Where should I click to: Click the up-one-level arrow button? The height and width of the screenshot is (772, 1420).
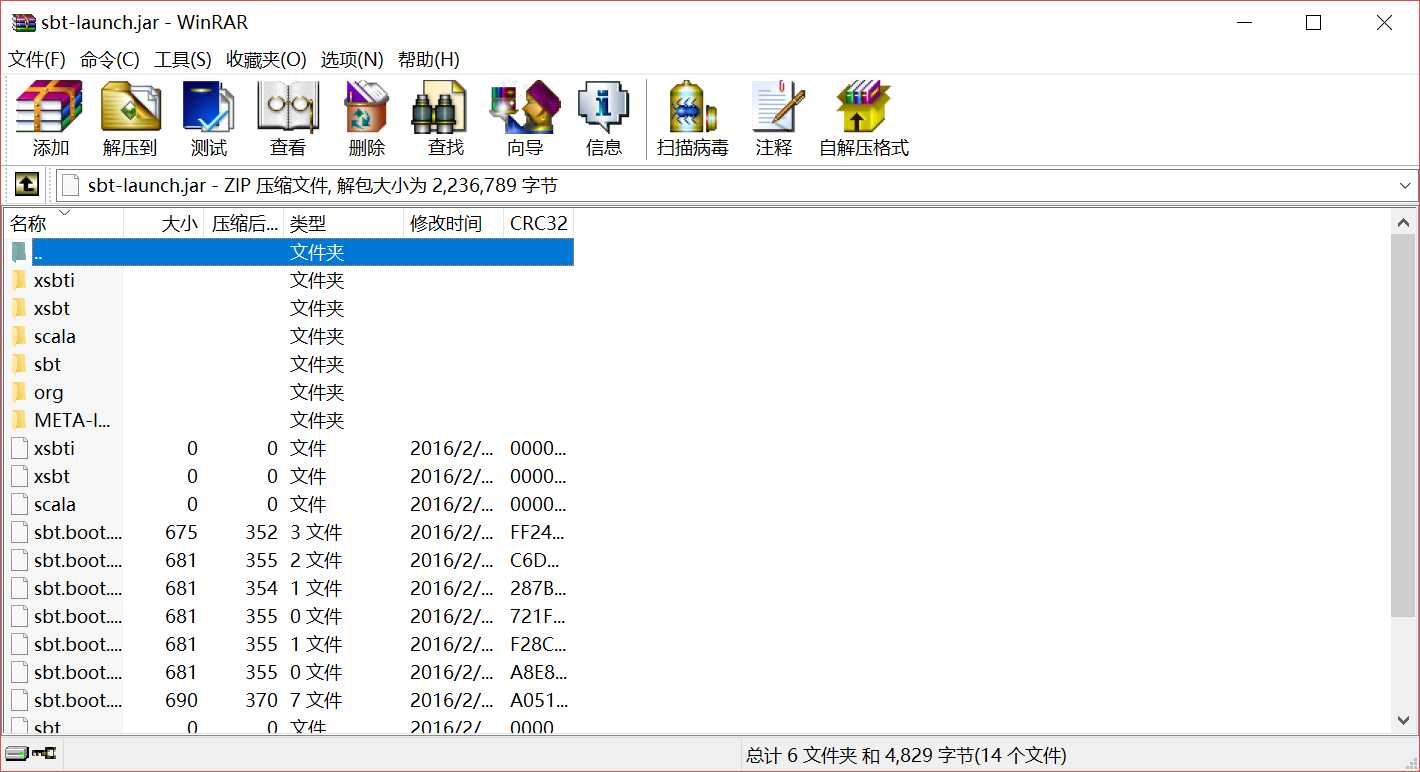[x=26, y=184]
